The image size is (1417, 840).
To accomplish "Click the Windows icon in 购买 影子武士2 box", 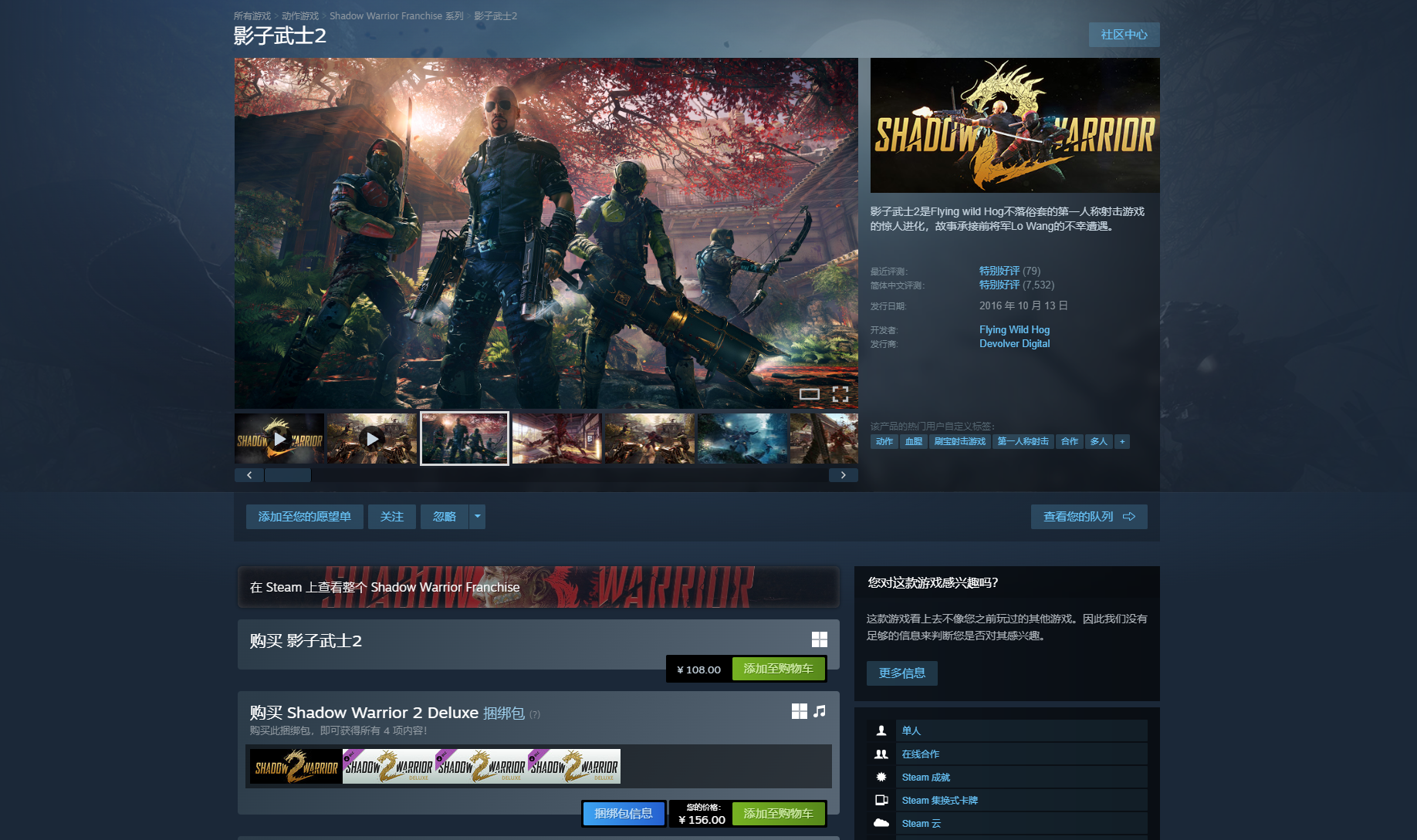I will (820, 639).
